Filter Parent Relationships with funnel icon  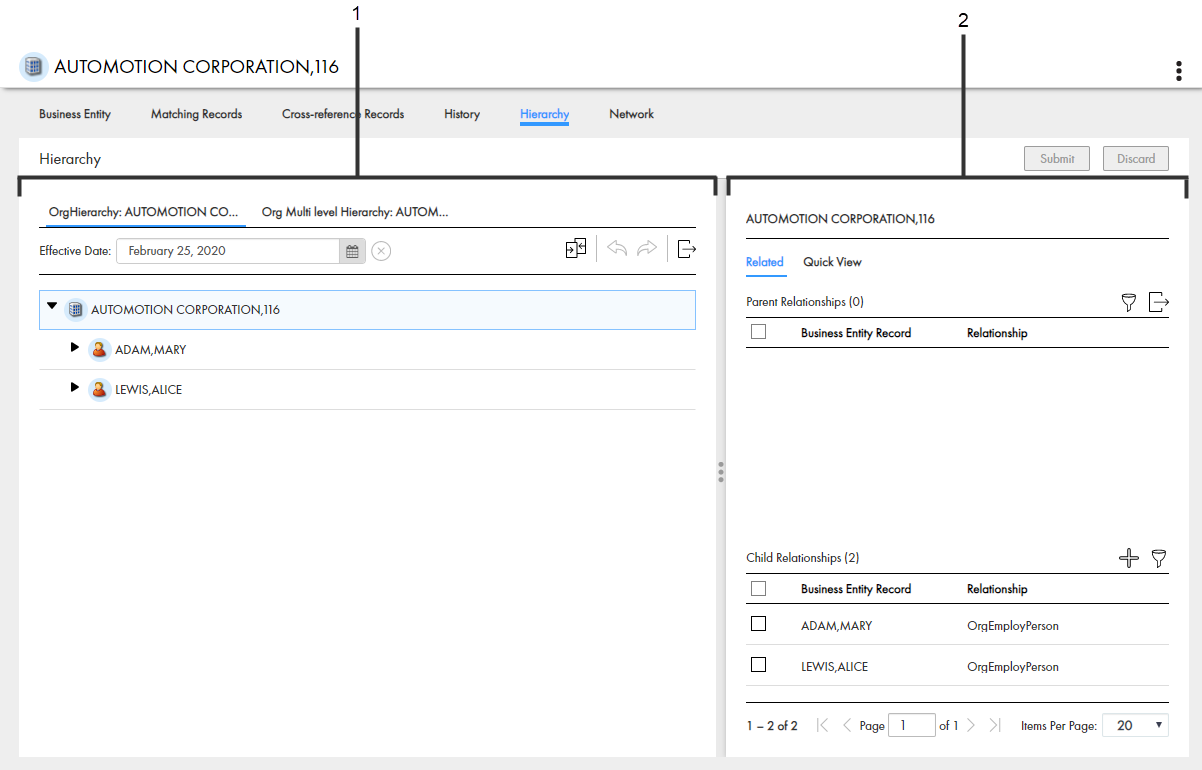pos(1129,302)
